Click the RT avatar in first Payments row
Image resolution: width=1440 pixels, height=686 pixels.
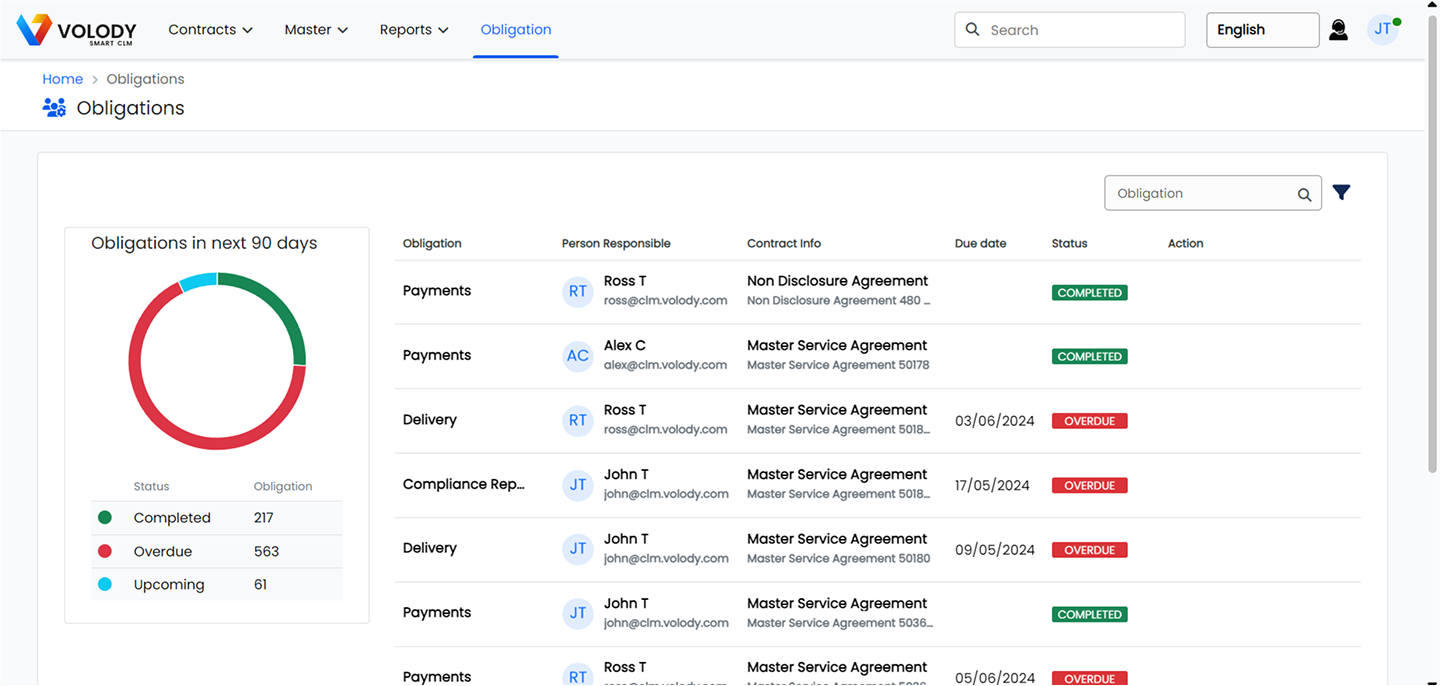[578, 291]
